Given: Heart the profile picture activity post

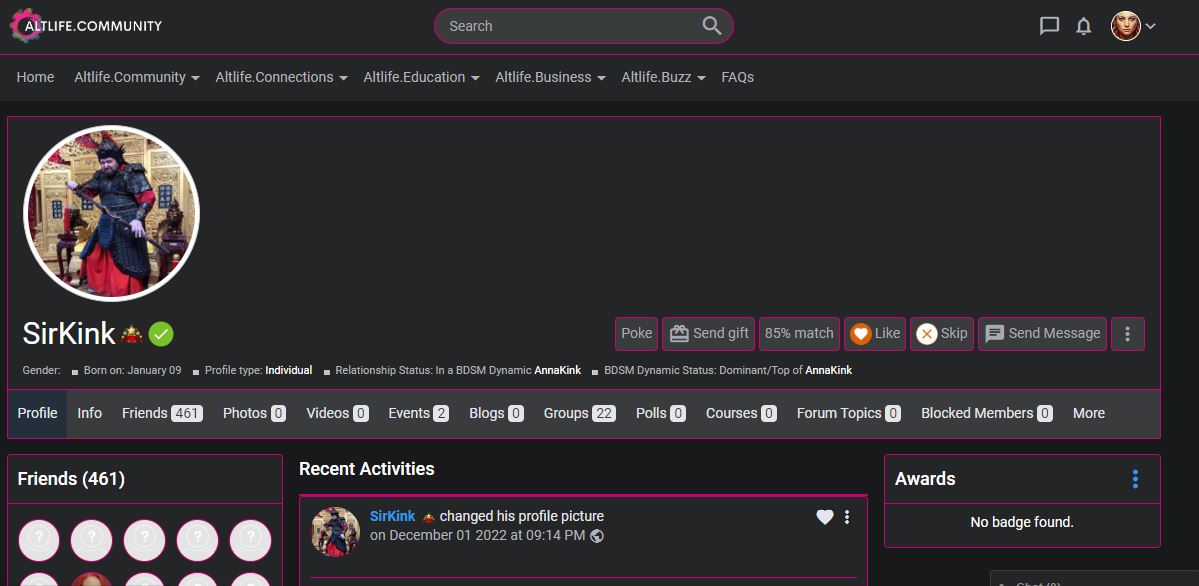Looking at the screenshot, I should click(x=824, y=517).
